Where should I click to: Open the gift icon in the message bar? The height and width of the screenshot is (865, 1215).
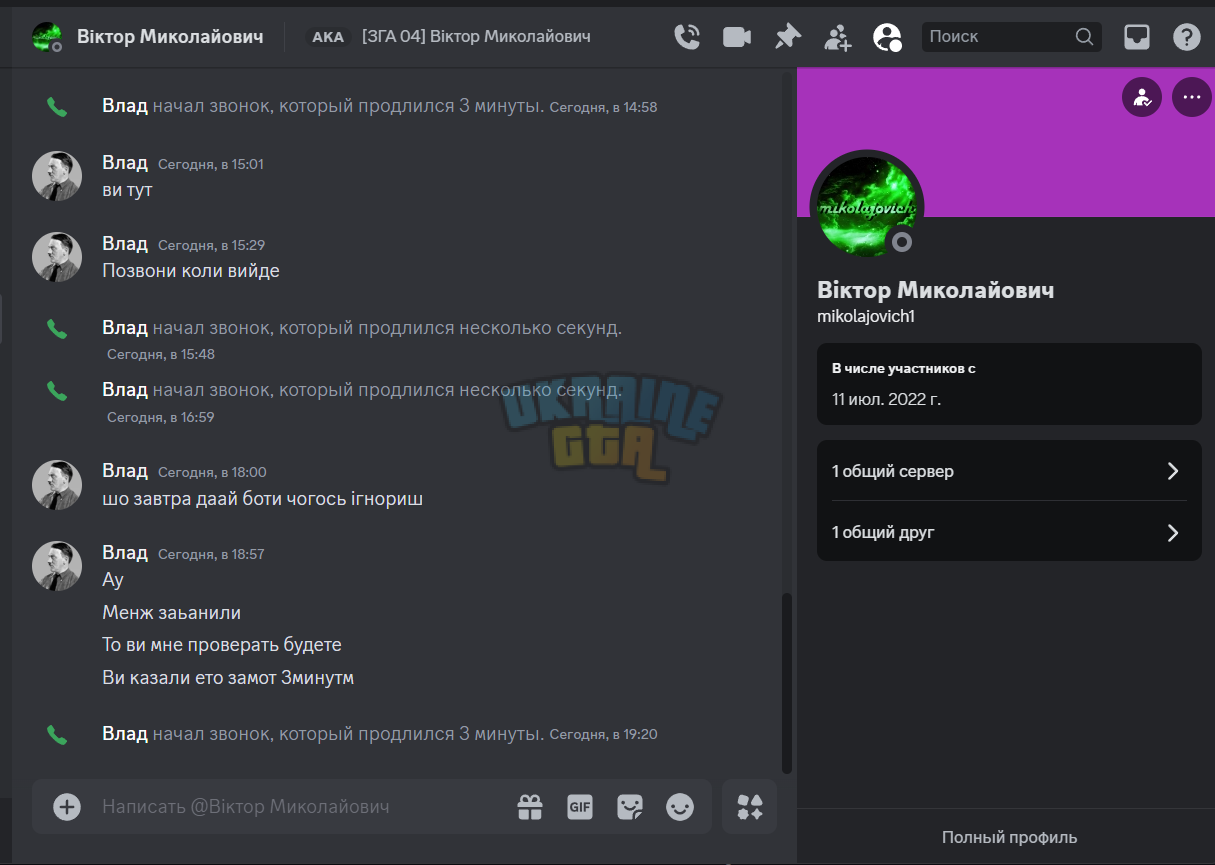[x=530, y=806]
